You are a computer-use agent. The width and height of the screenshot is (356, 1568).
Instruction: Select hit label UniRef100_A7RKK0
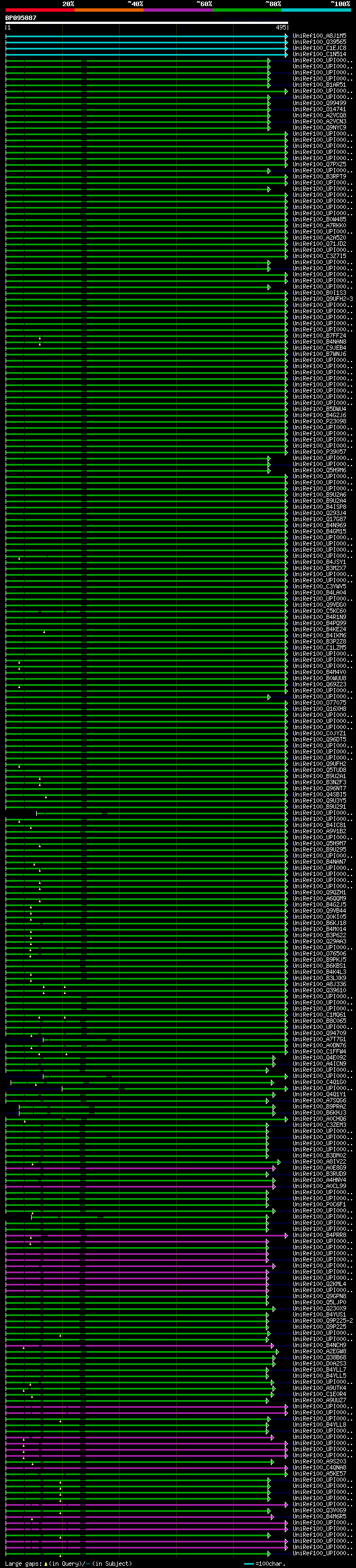pyautogui.click(x=319, y=225)
